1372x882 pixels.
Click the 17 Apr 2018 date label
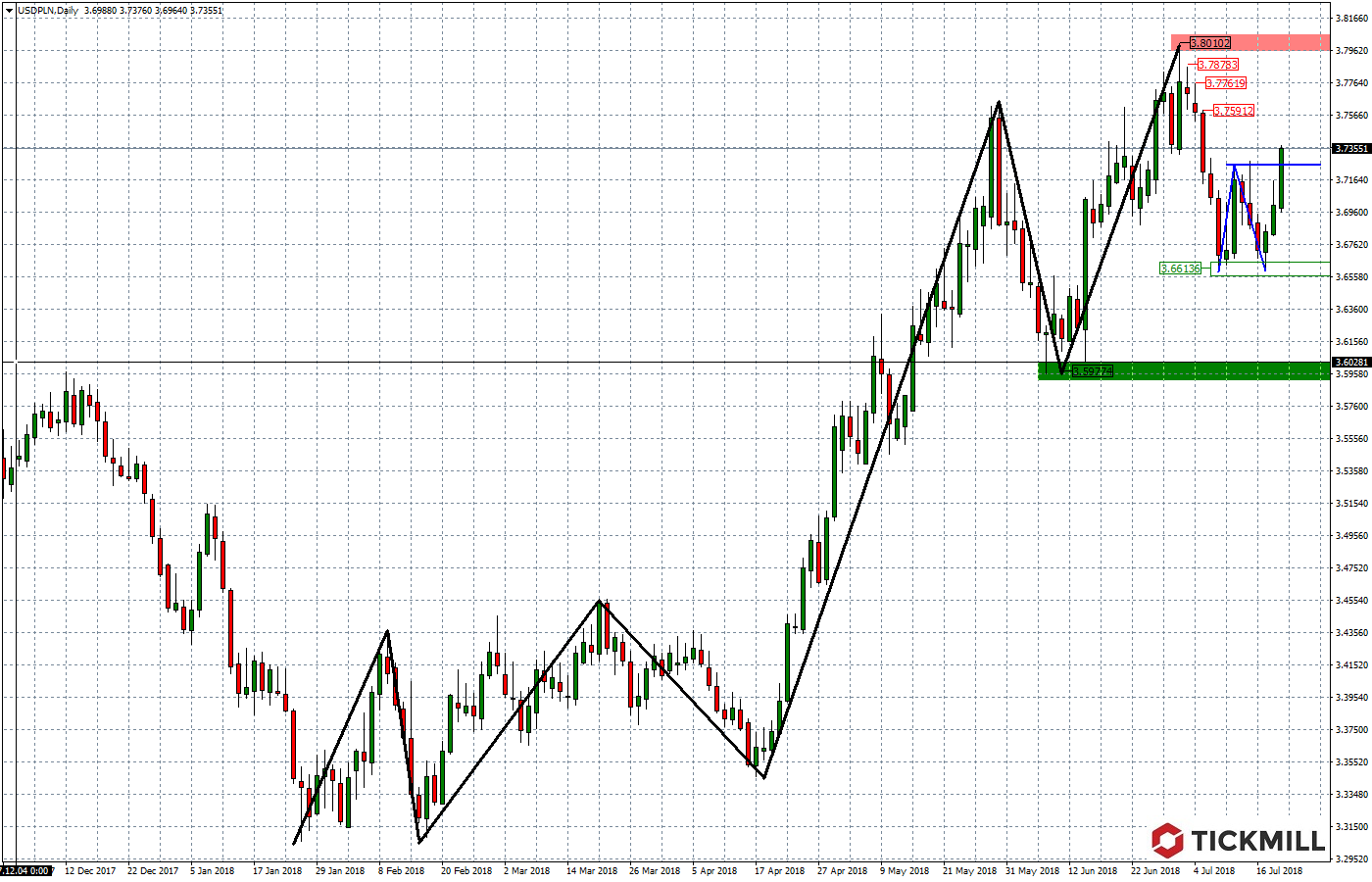point(779,870)
